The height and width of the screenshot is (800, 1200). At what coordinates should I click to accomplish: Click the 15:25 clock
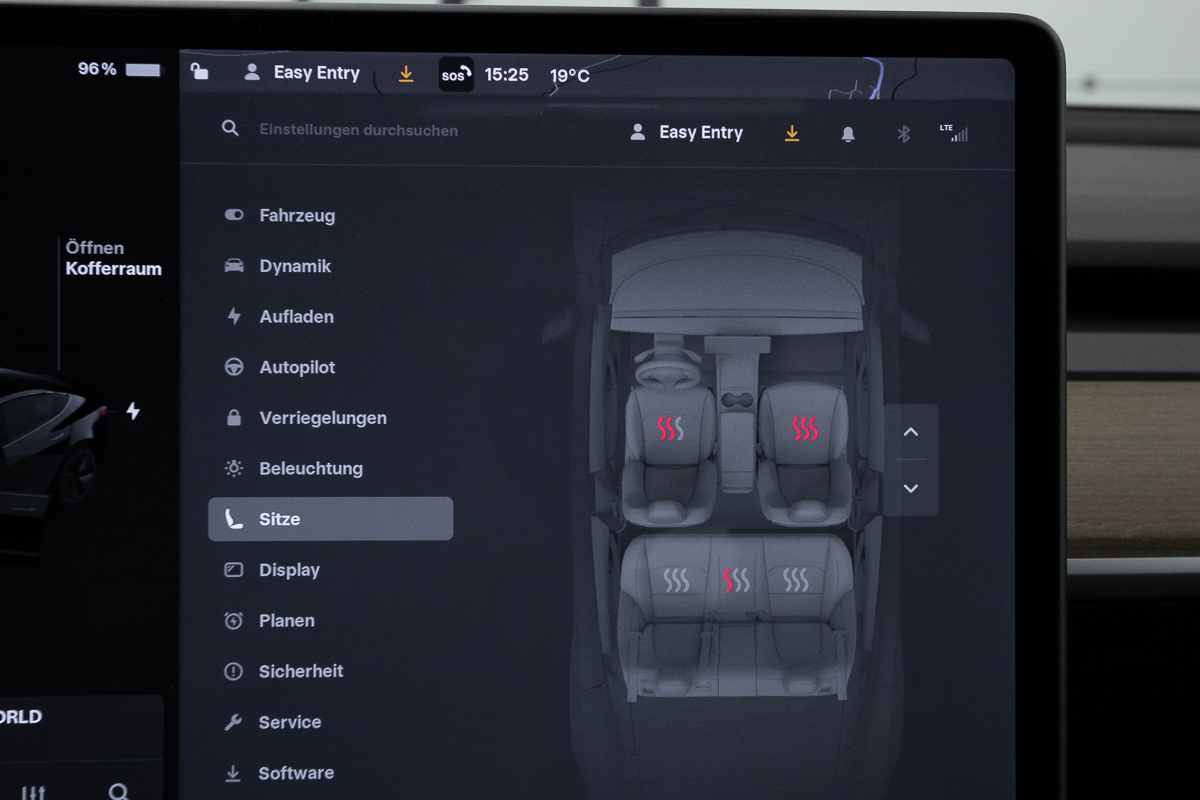pyautogui.click(x=507, y=75)
